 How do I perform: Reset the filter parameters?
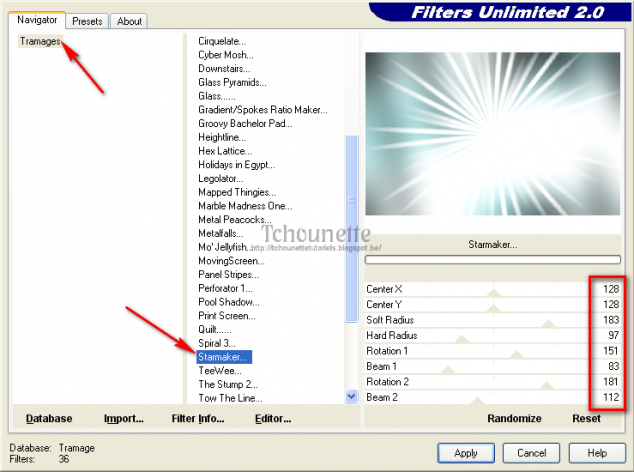[586, 419]
